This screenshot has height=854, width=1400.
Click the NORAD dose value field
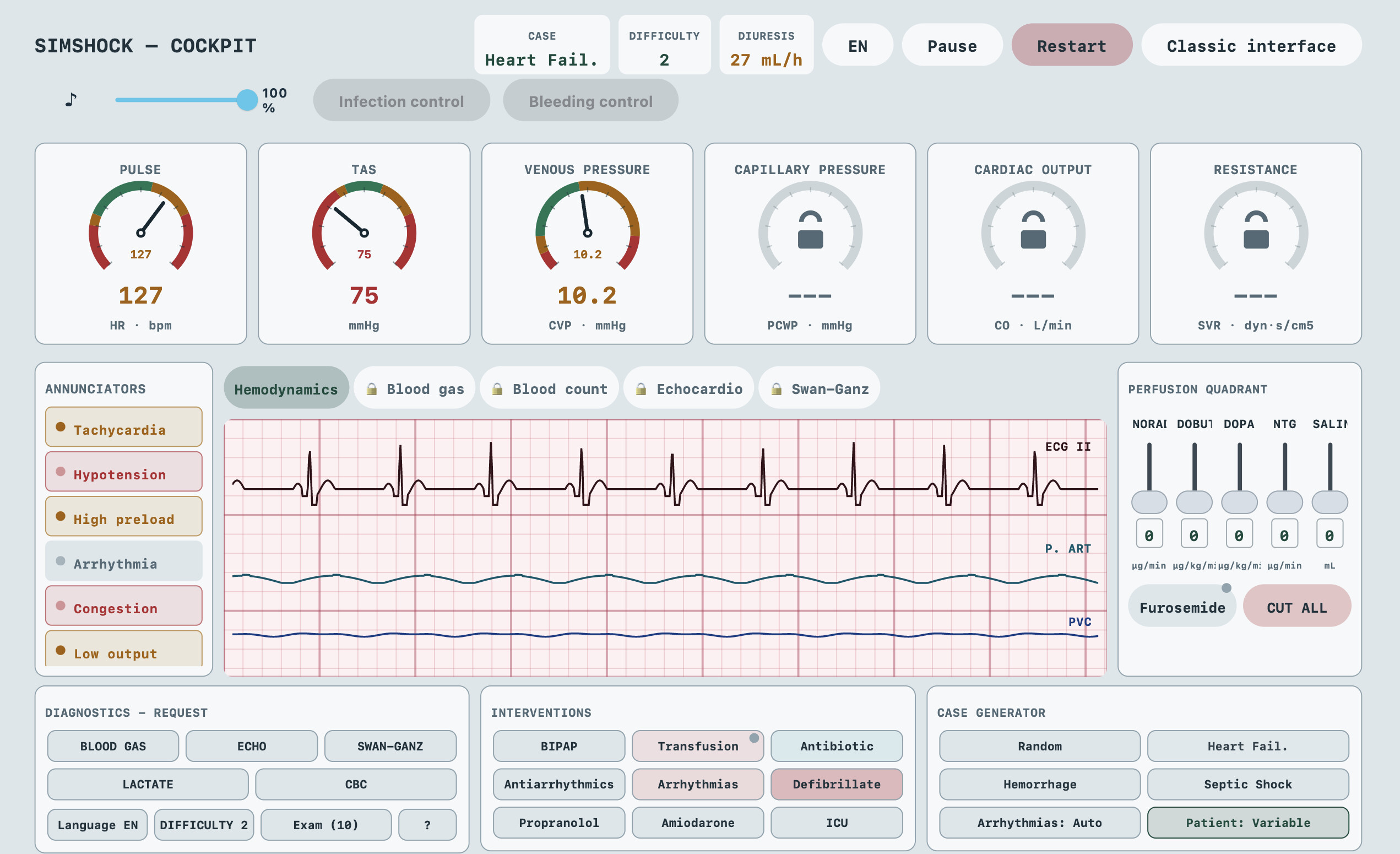click(1149, 534)
